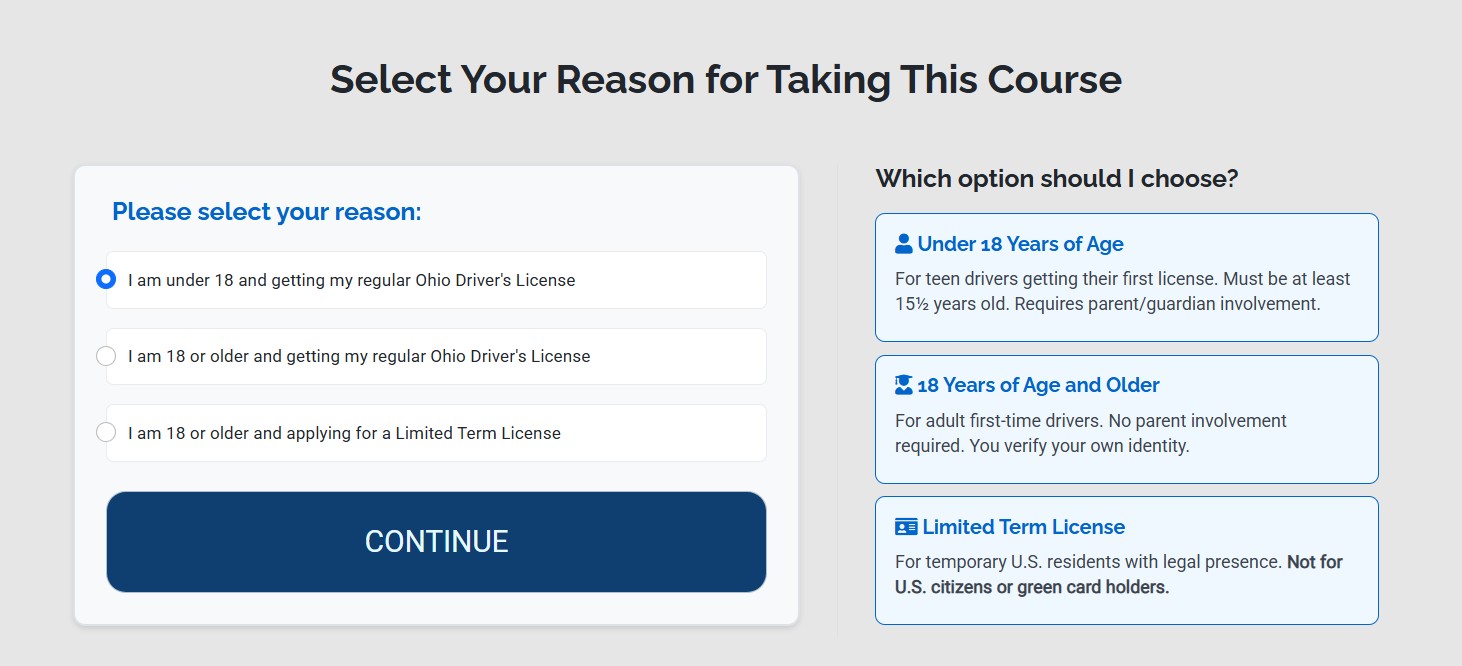Open the 'Limited Term License' card heading
Screen dimensions: 1462x666
coord(1023,527)
